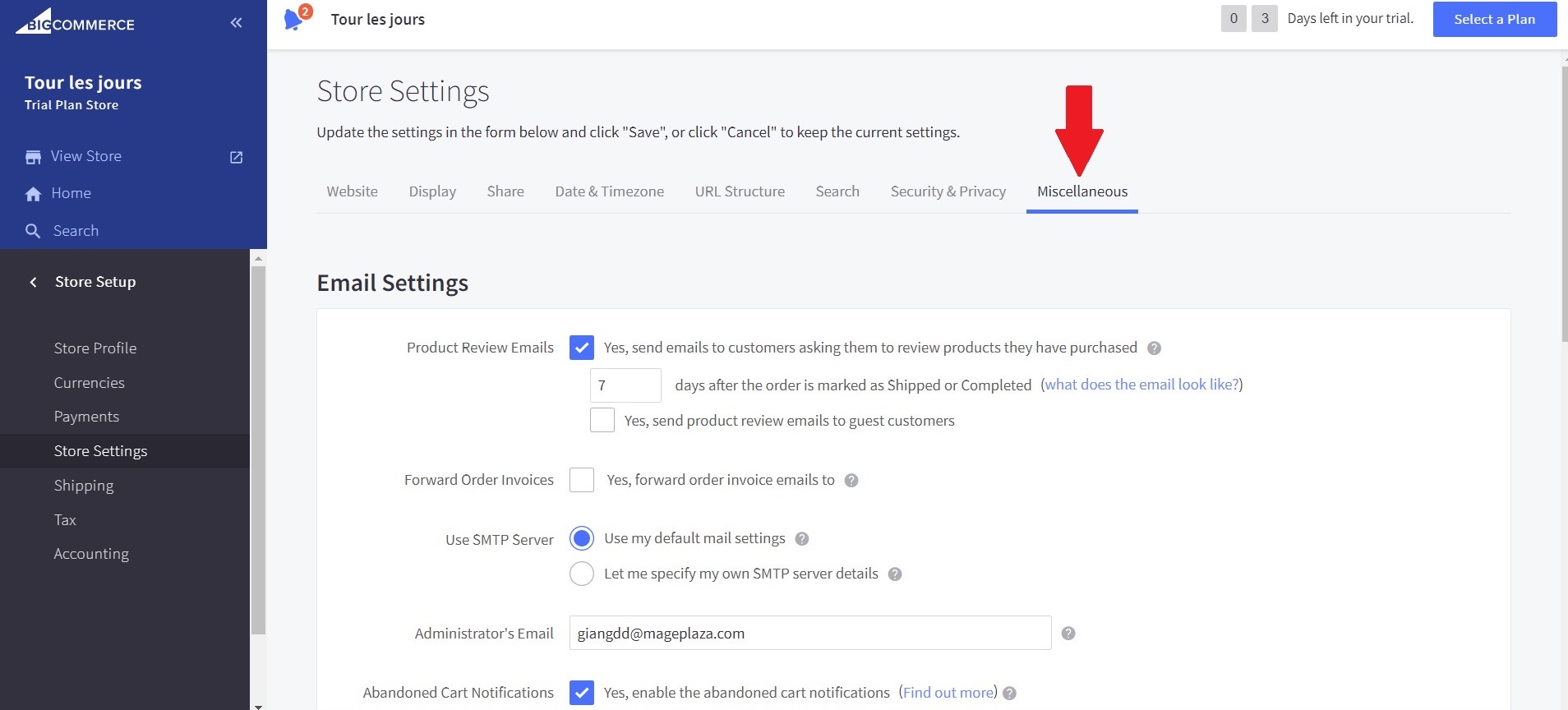The height and width of the screenshot is (710, 1568).
Task: Click the Select a Plan button
Action: coord(1494,20)
